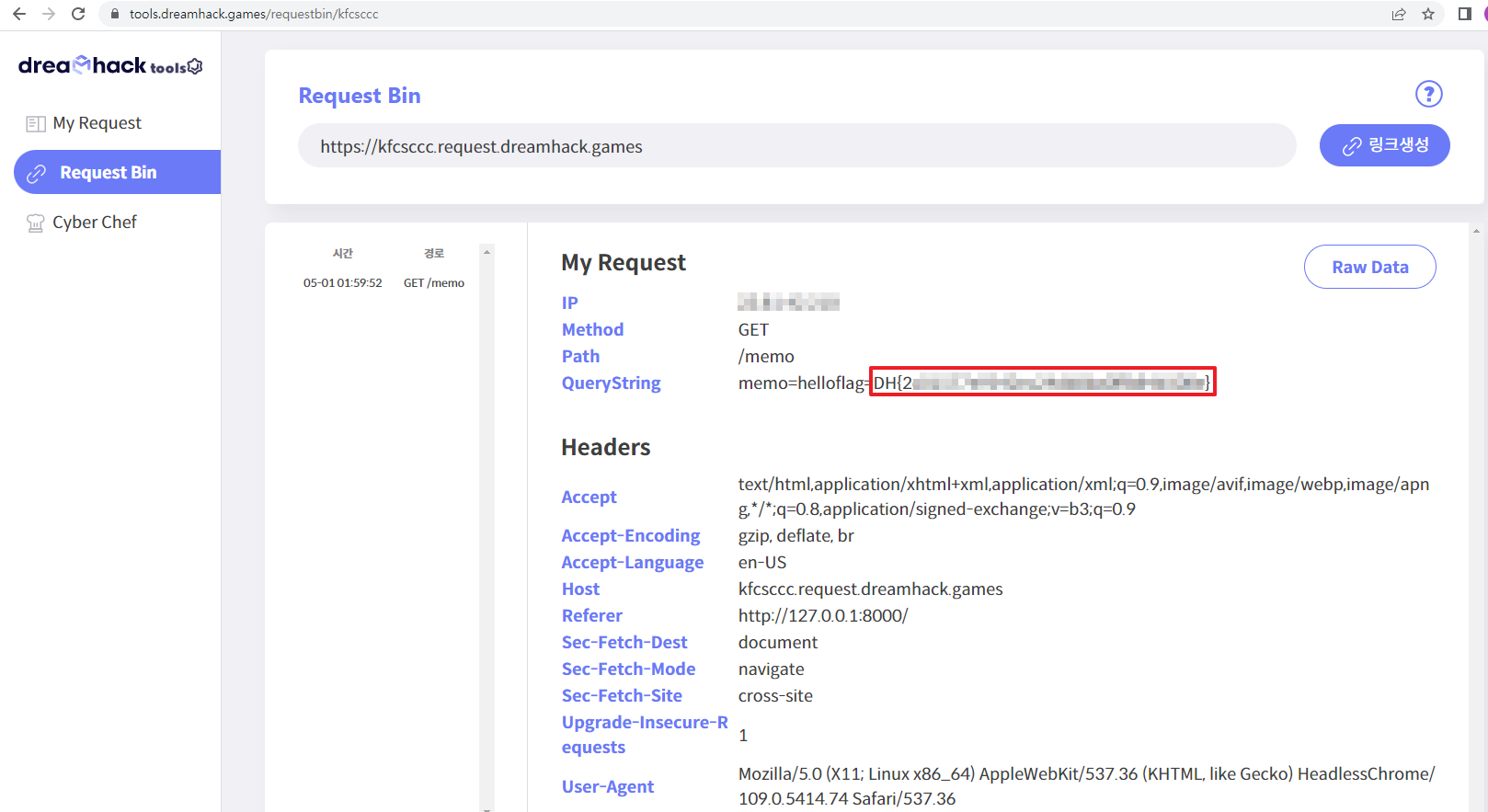Click the browser address bar URL
Image resolution: width=1488 pixels, height=812 pixels.
pyautogui.click(x=254, y=14)
